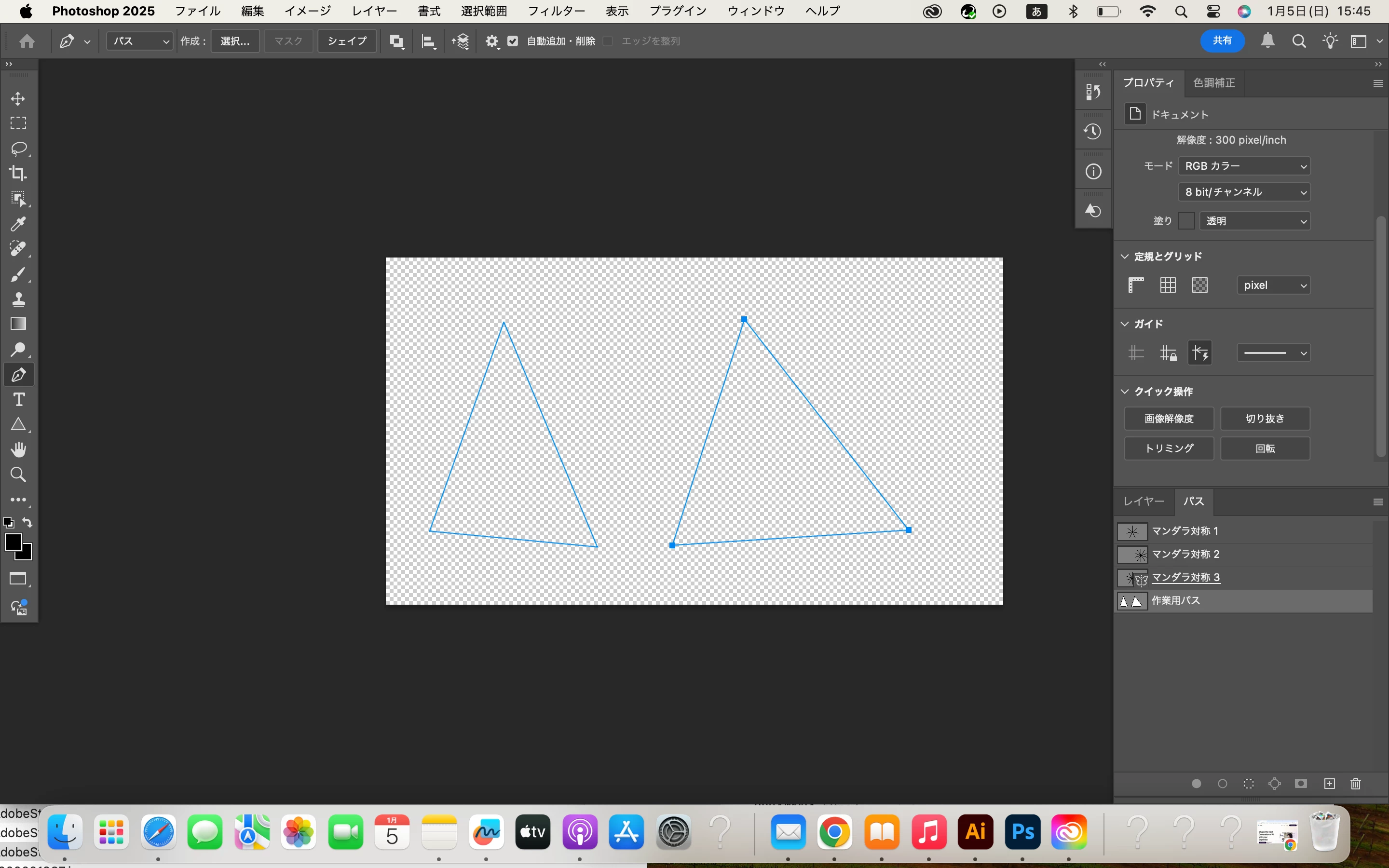Click the delete path trash icon
This screenshot has height=868, width=1389.
[x=1355, y=784]
